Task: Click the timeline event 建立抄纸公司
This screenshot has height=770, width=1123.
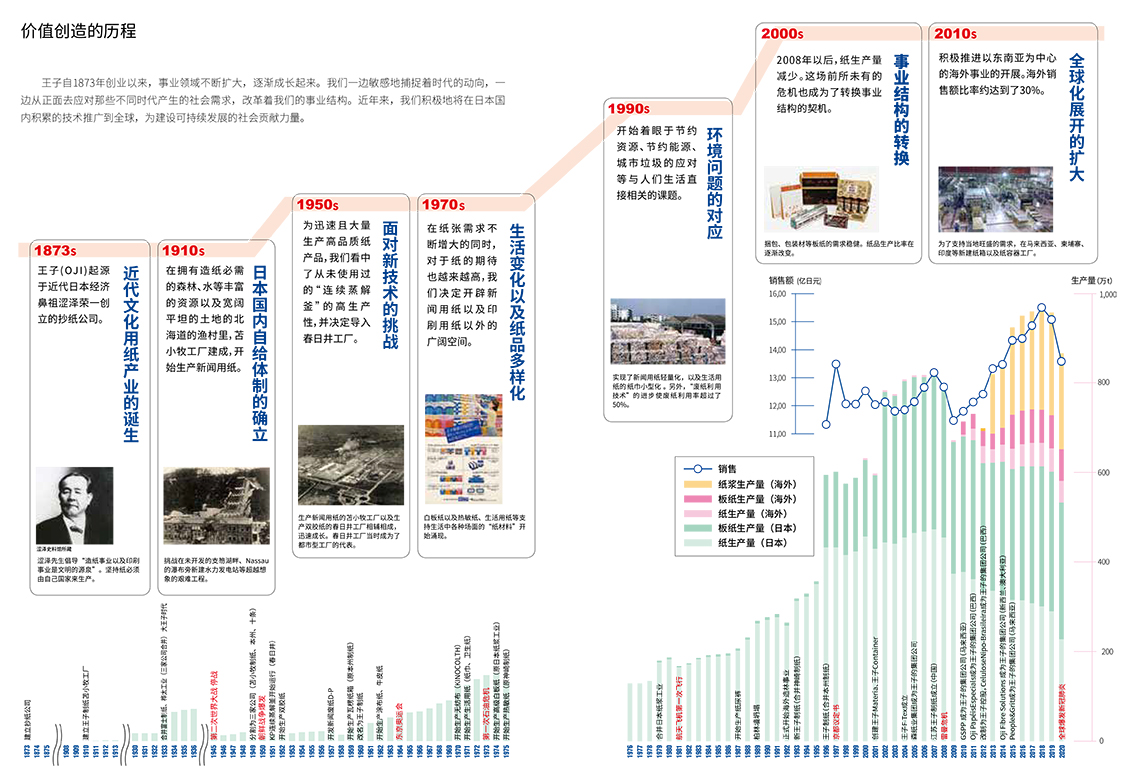Action: pyautogui.click(x=27, y=720)
